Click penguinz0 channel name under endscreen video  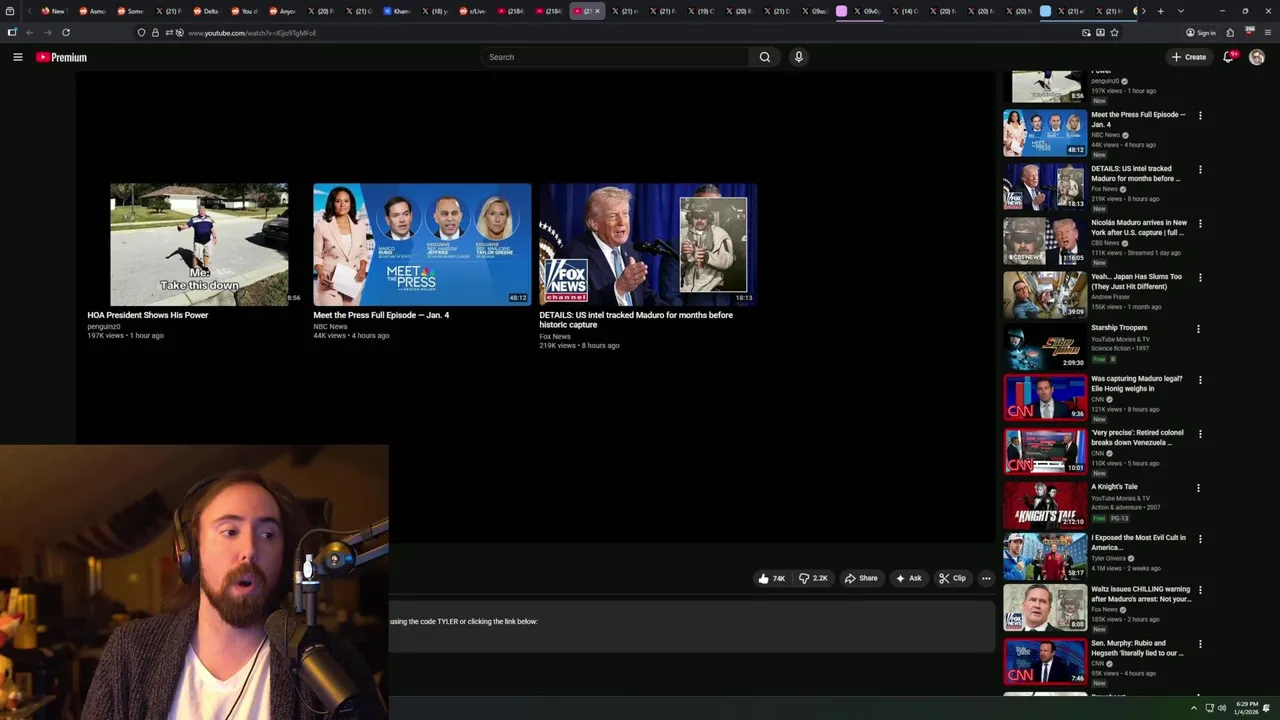click(103, 326)
